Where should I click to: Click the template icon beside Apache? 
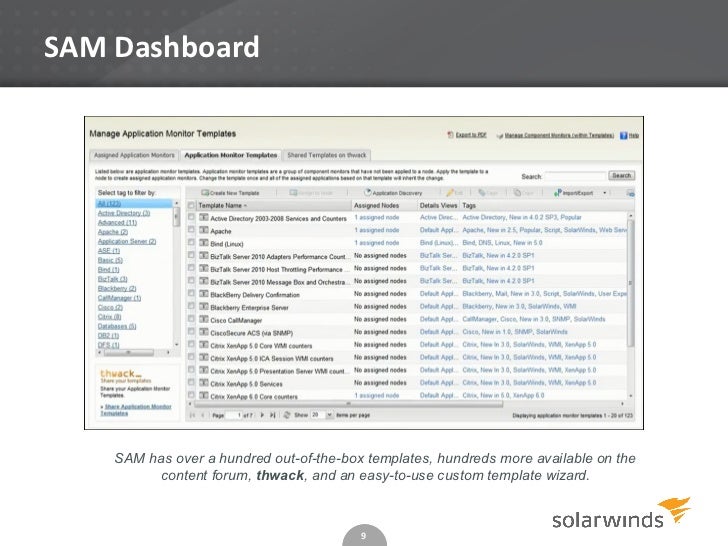pyautogui.click(x=203, y=230)
